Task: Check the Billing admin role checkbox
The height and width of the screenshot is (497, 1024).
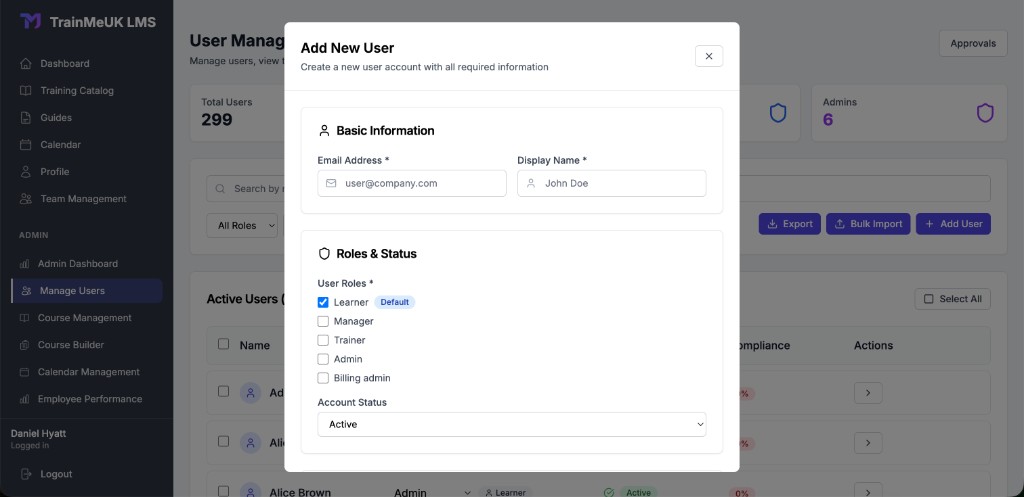Action: pyautogui.click(x=323, y=378)
